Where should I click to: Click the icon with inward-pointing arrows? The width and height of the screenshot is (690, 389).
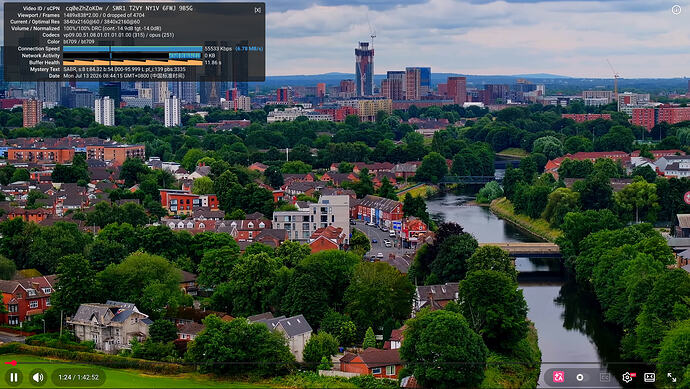pos(650,377)
